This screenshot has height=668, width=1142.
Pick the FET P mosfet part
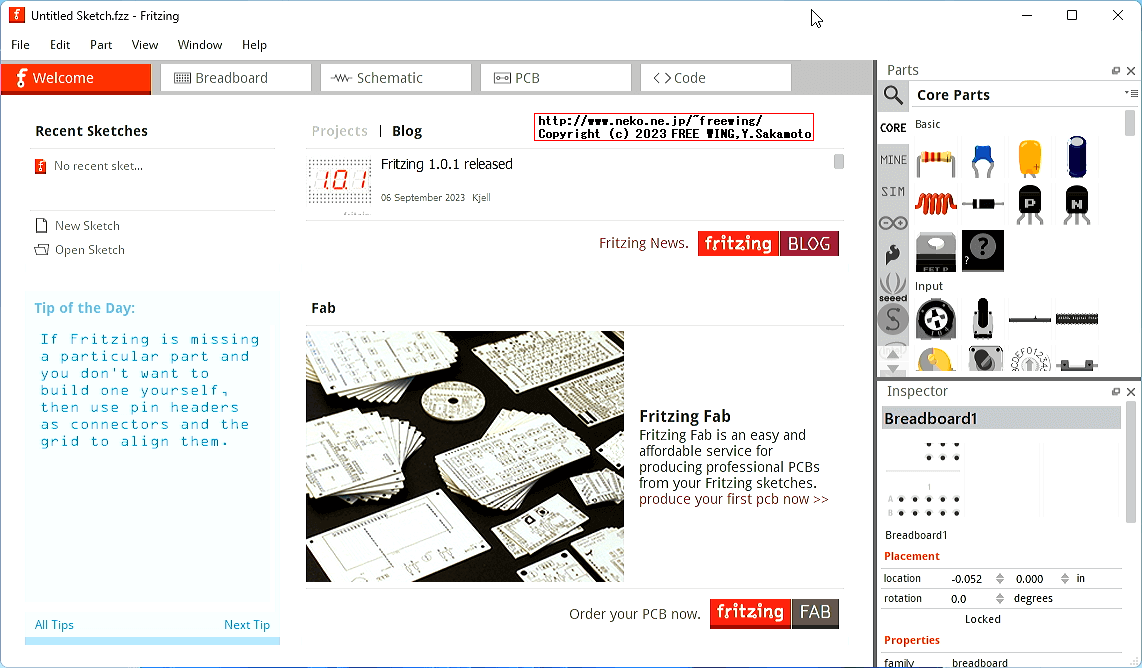point(936,251)
